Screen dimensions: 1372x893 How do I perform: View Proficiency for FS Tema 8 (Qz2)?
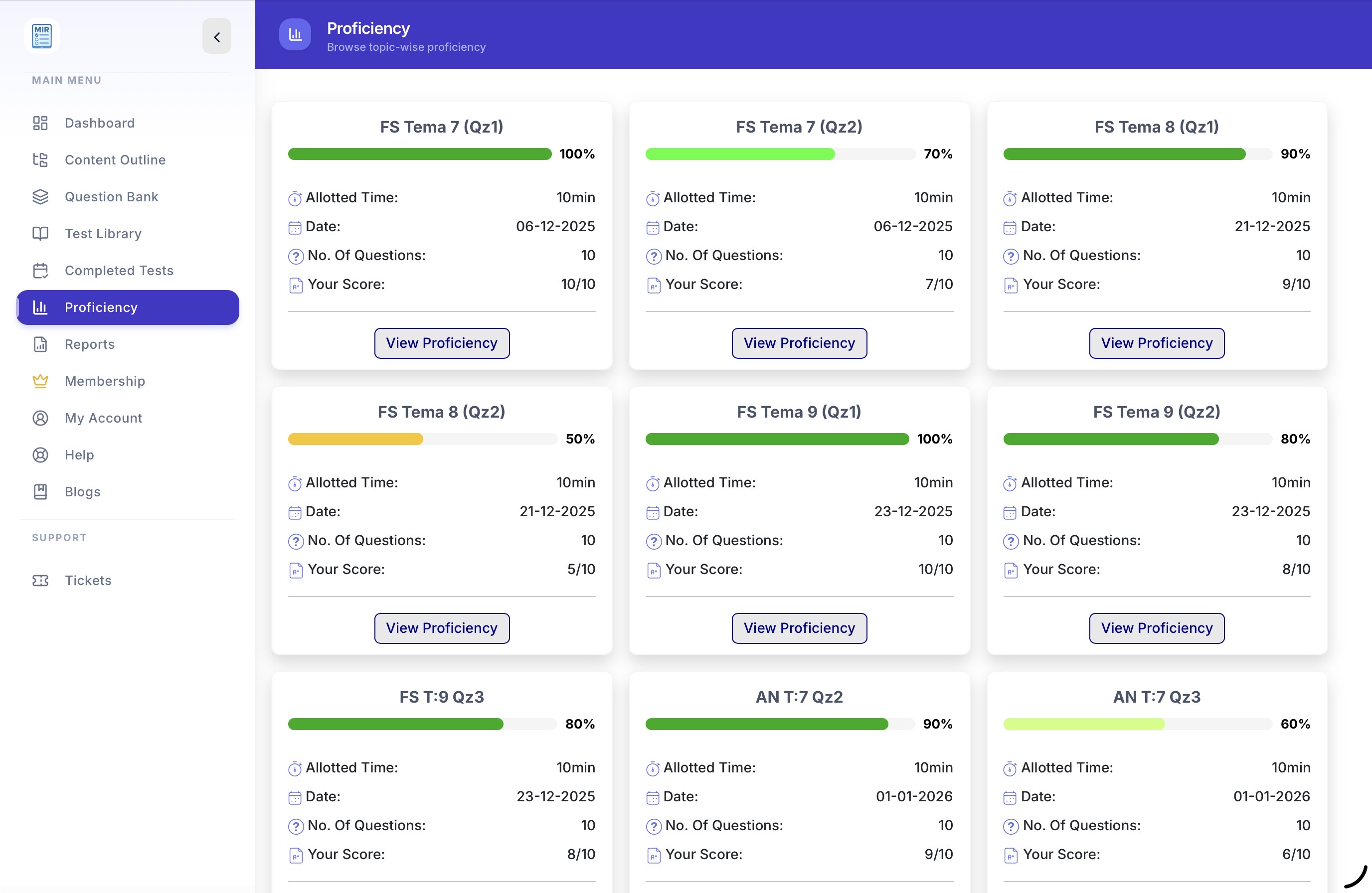point(442,628)
